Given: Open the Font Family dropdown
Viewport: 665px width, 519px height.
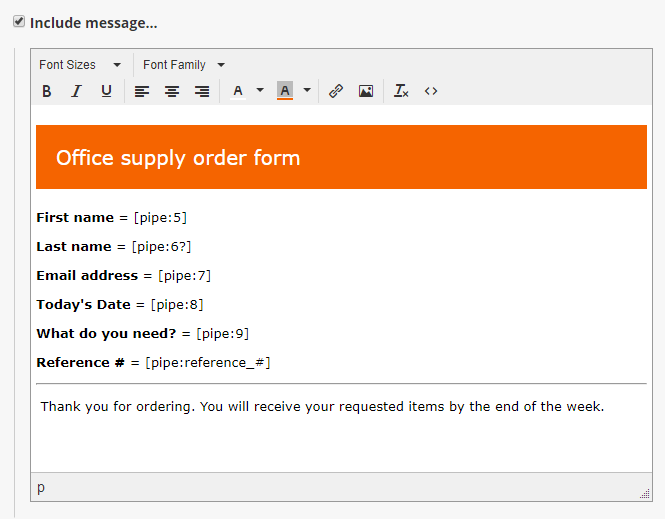Looking at the screenshot, I should coord(184,65).
